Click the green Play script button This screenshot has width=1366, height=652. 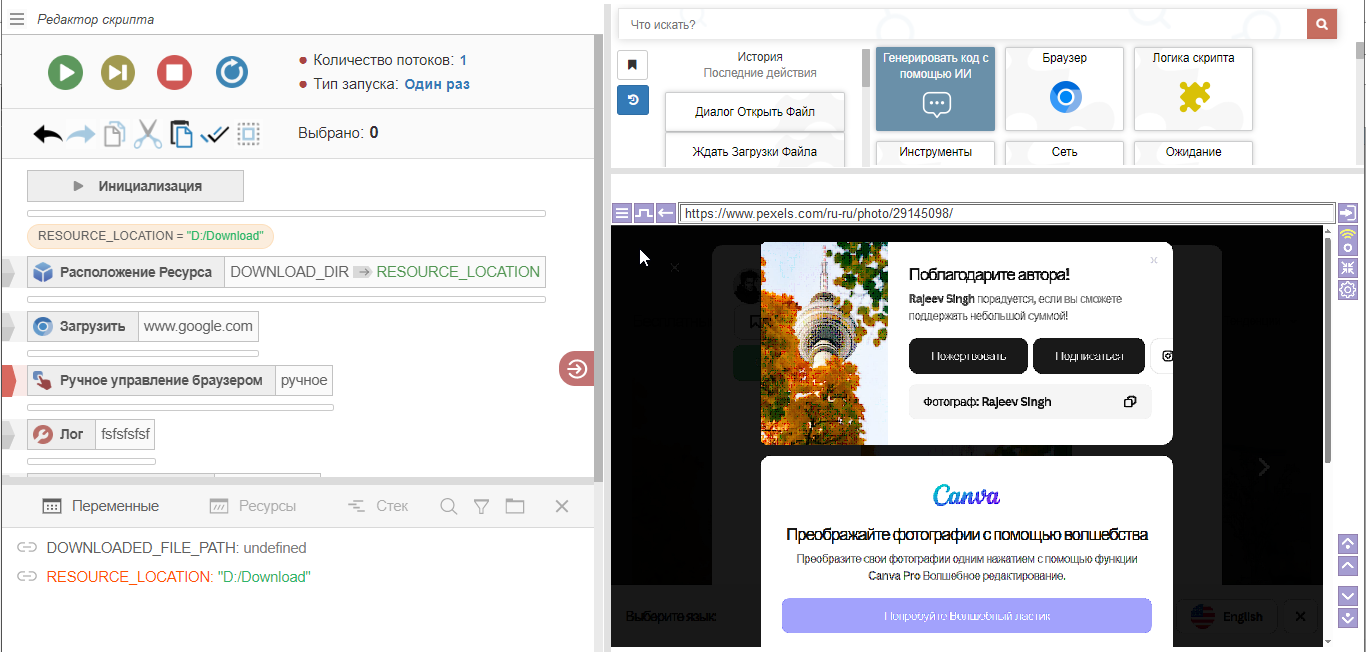coord(66,72)
